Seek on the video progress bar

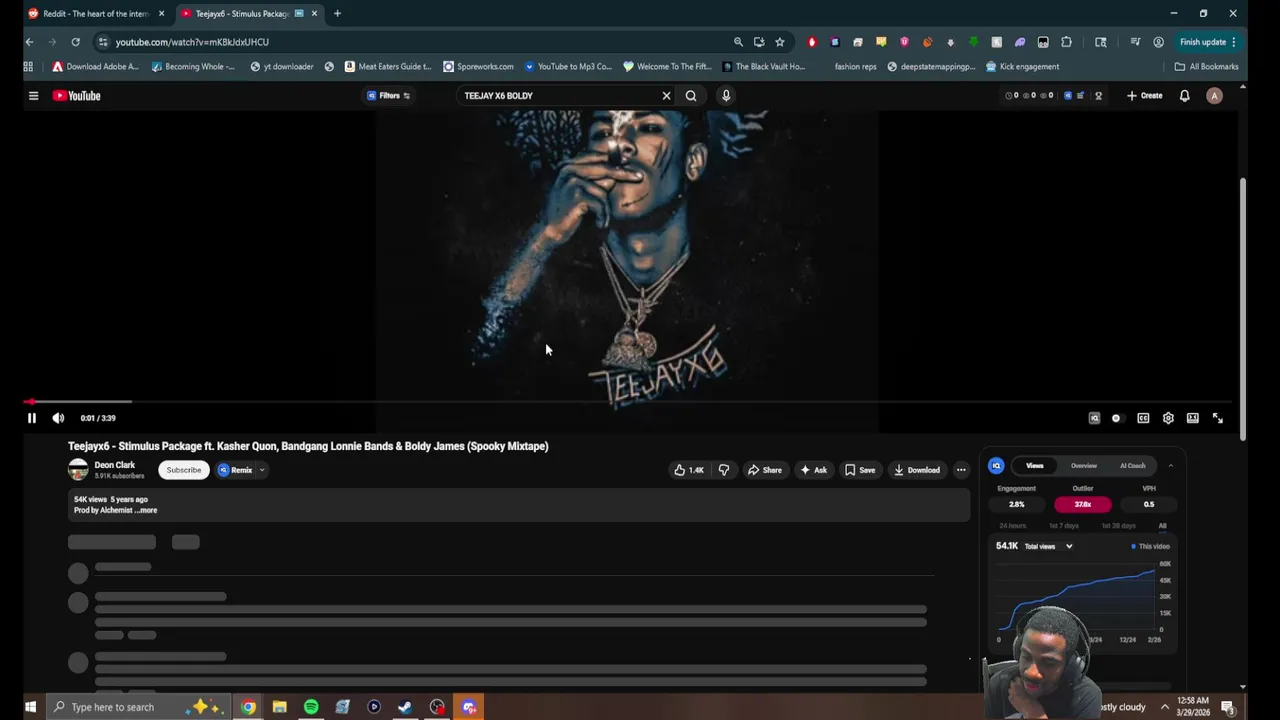pos(630,402)
